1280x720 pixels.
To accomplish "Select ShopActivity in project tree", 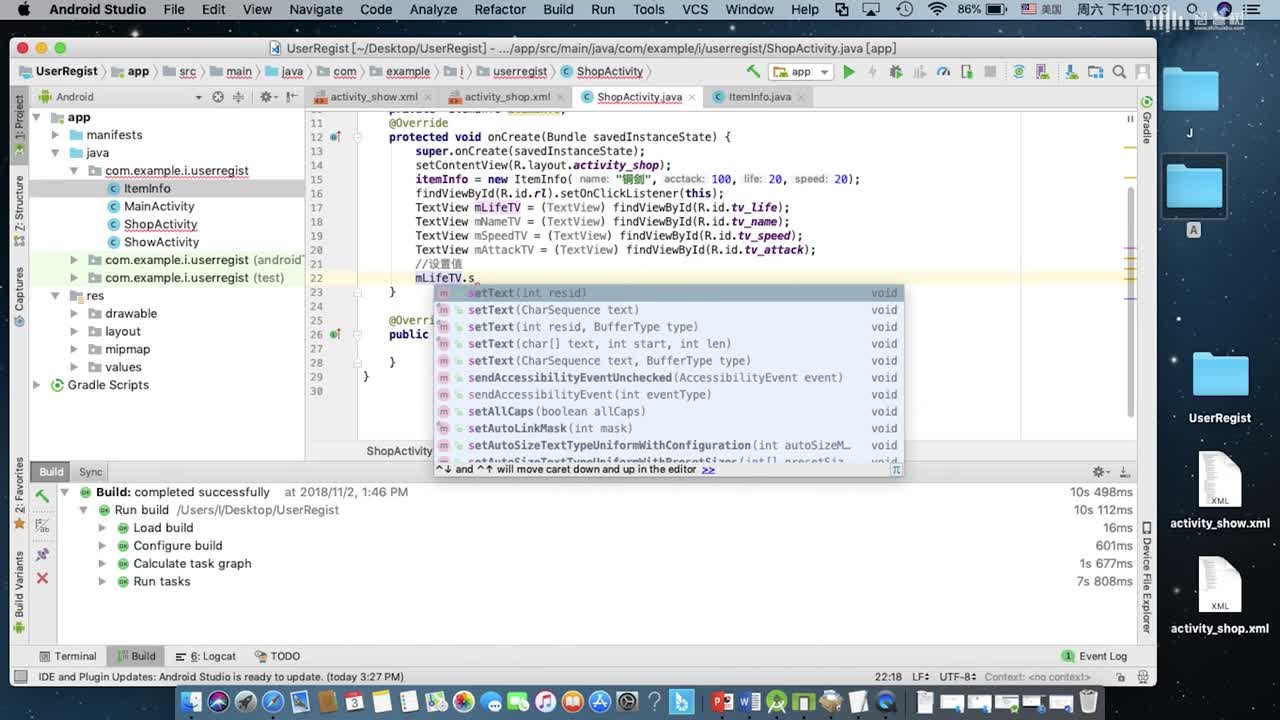I will [160, 224].
